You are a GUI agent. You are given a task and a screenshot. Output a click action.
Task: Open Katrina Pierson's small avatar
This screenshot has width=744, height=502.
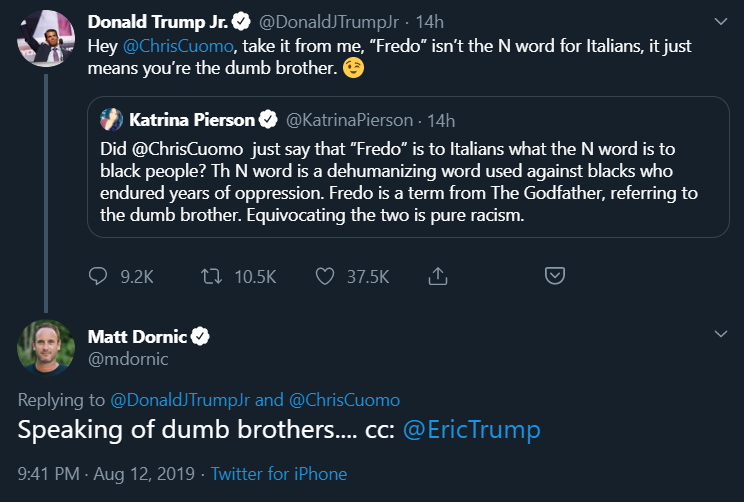click(112, 119)
